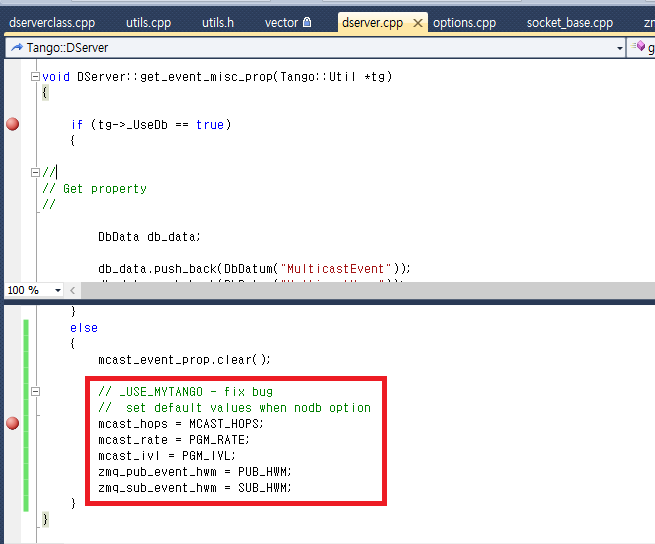
Task: Open the 100 % zoom dropdown
Action: pos(58,290)
